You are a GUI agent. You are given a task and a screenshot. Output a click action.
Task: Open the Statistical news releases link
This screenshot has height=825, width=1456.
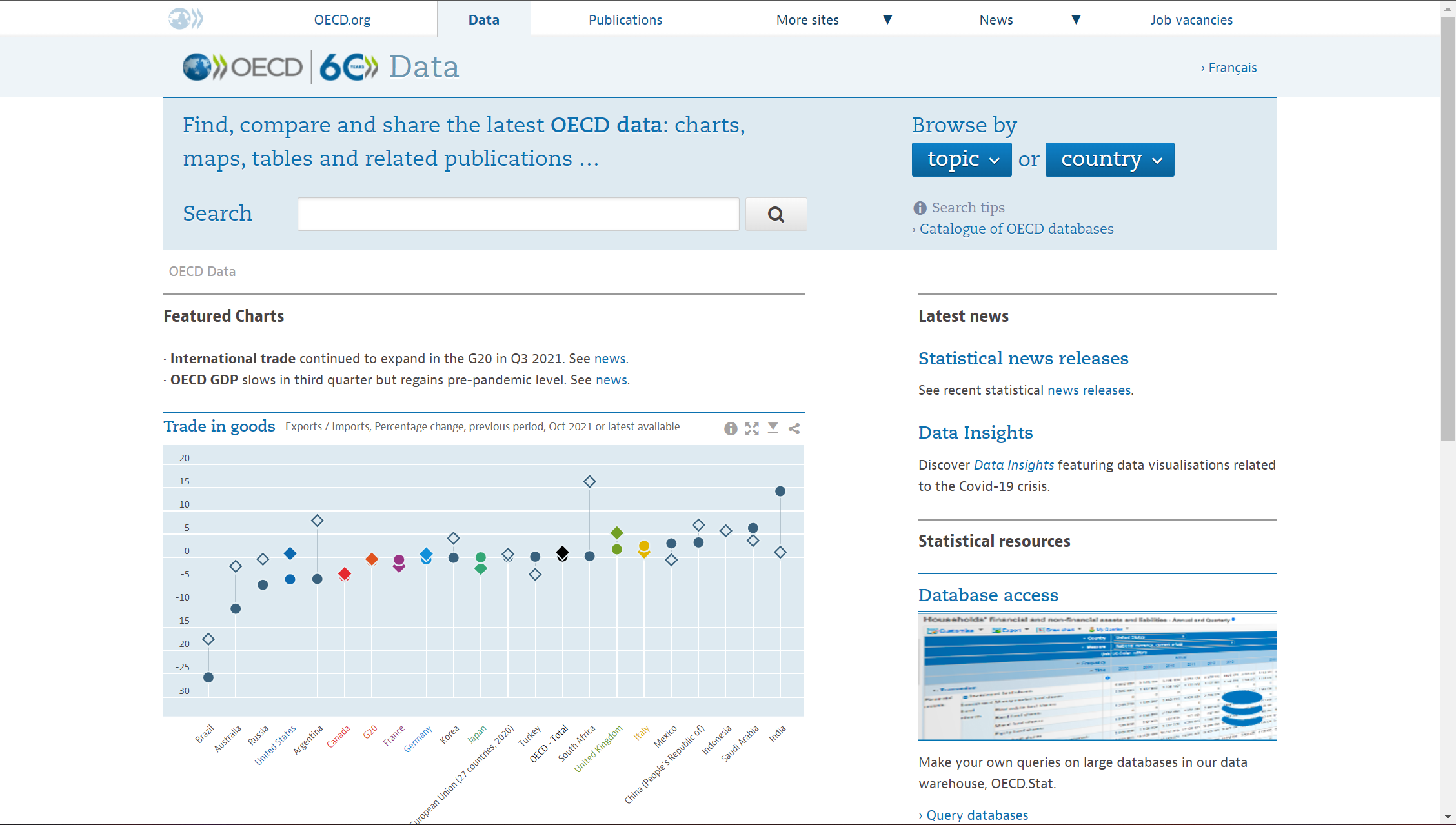click(1023, 358)
